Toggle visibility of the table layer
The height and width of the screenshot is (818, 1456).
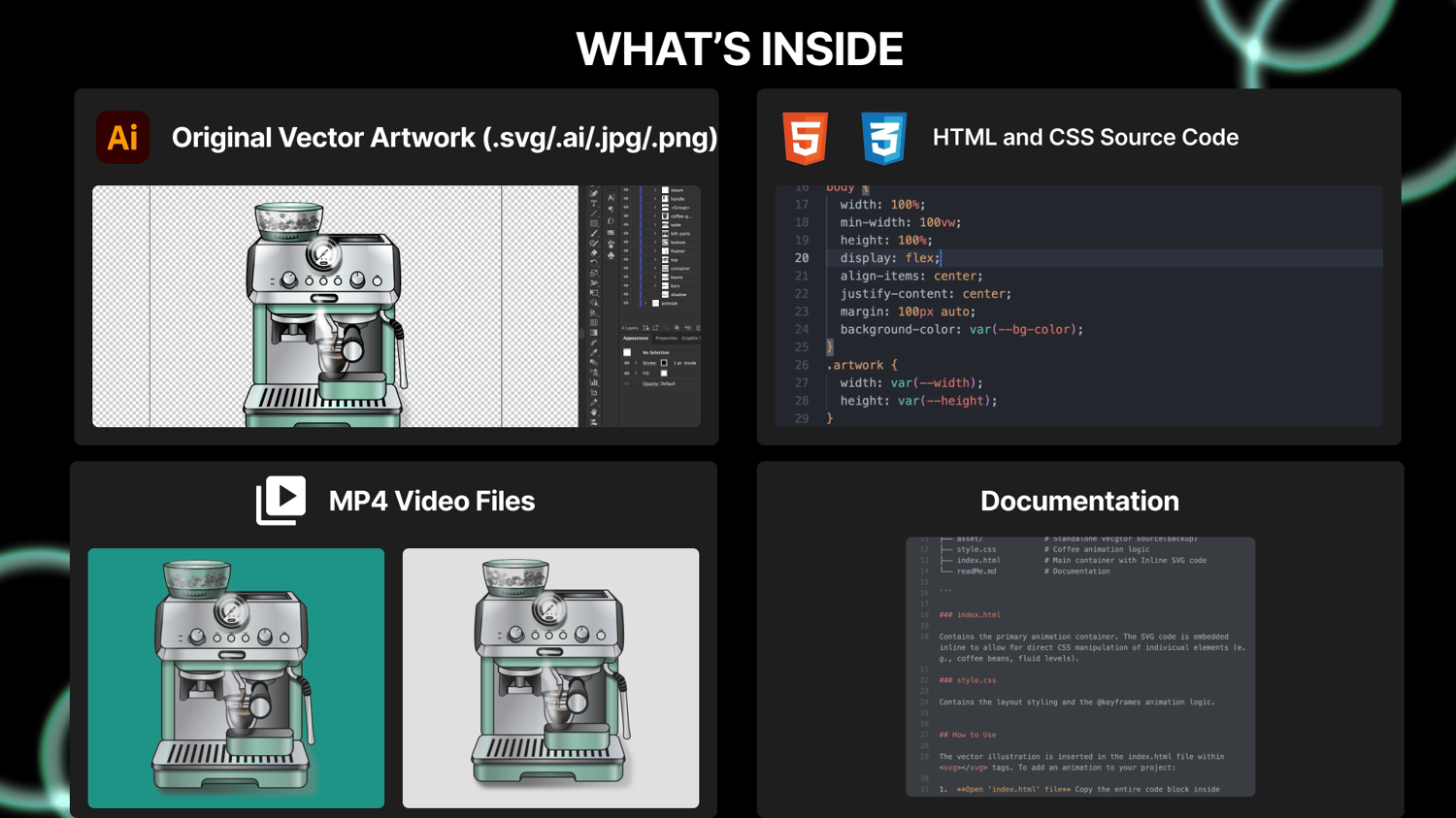pyautogui.click(x=626, y=225)
